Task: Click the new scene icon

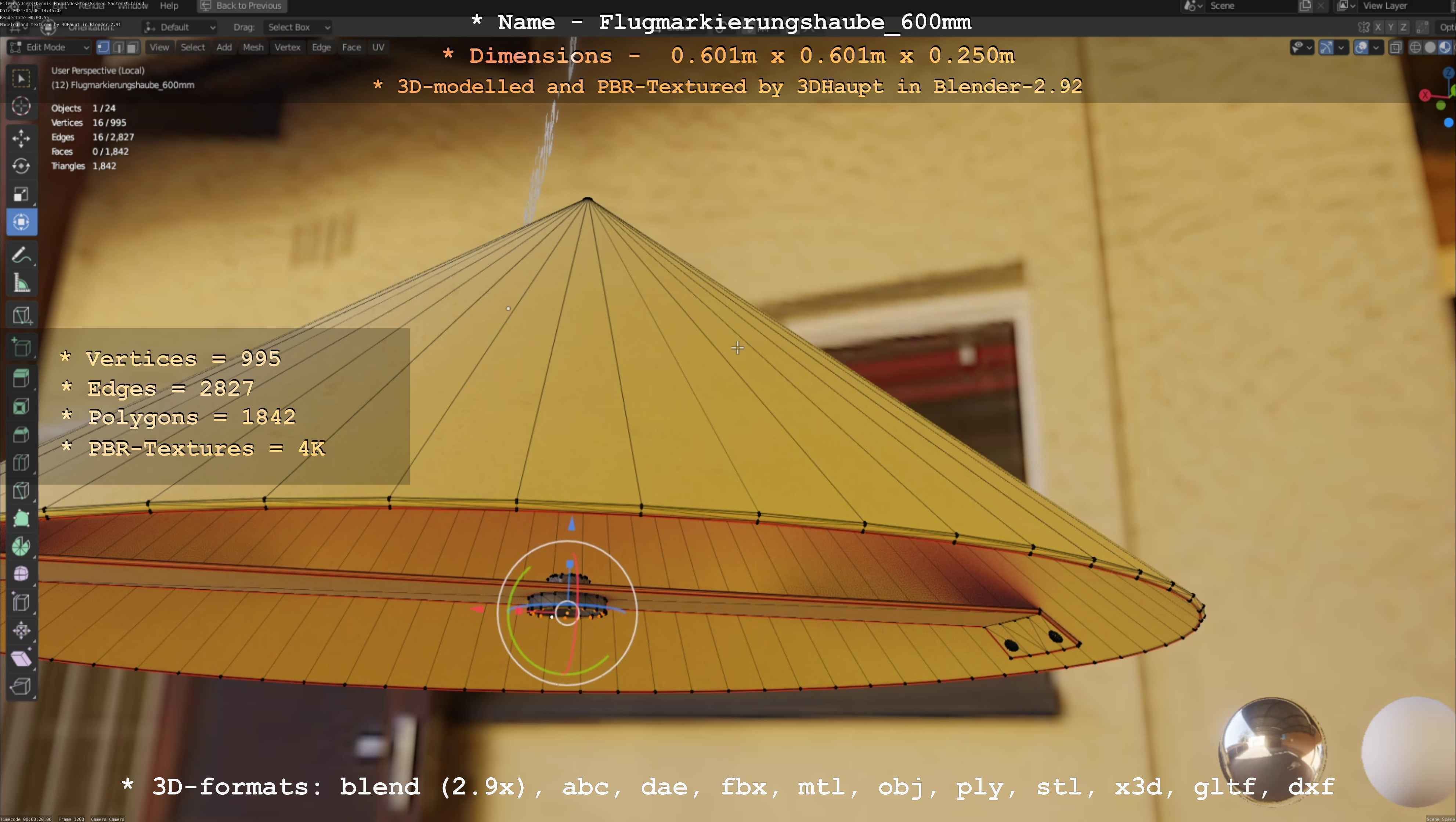Action: (x=1306, y=6)
